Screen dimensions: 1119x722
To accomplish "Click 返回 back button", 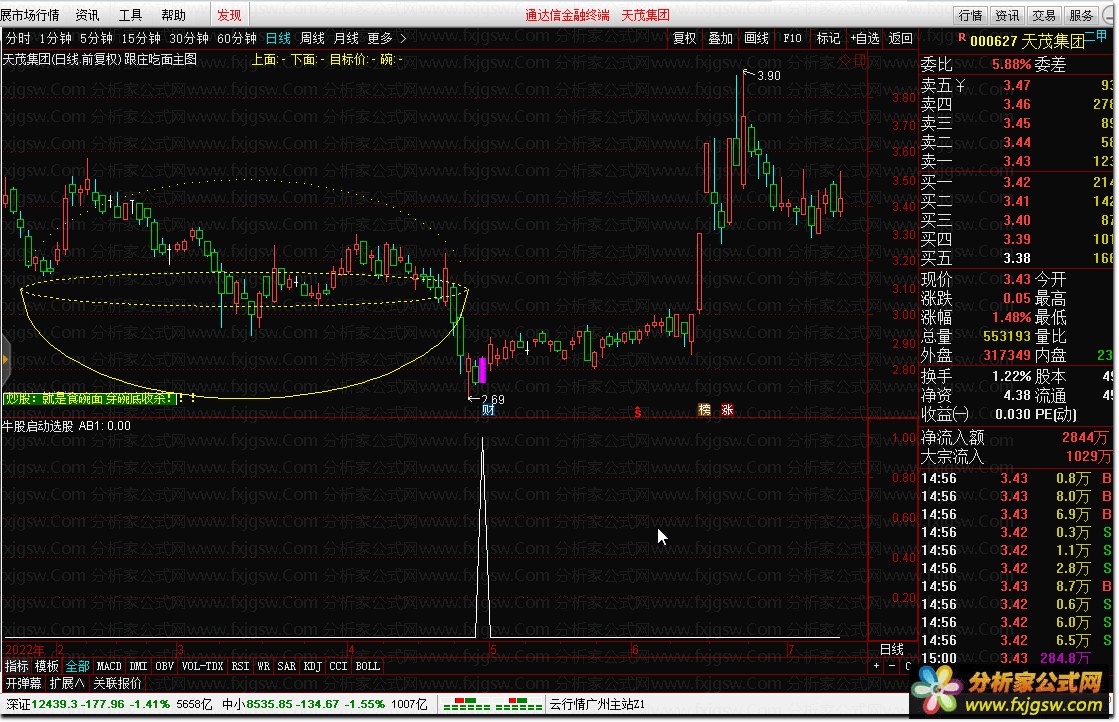I will click(x=900, y=39).
